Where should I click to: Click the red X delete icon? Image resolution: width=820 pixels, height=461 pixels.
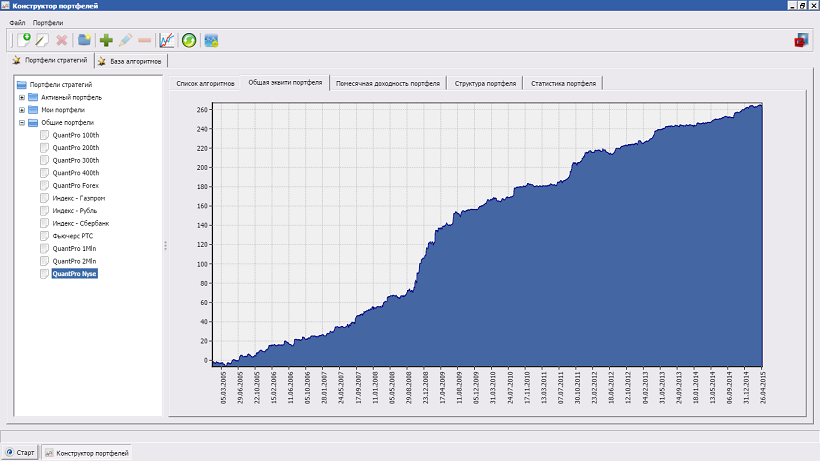[62, 40]
